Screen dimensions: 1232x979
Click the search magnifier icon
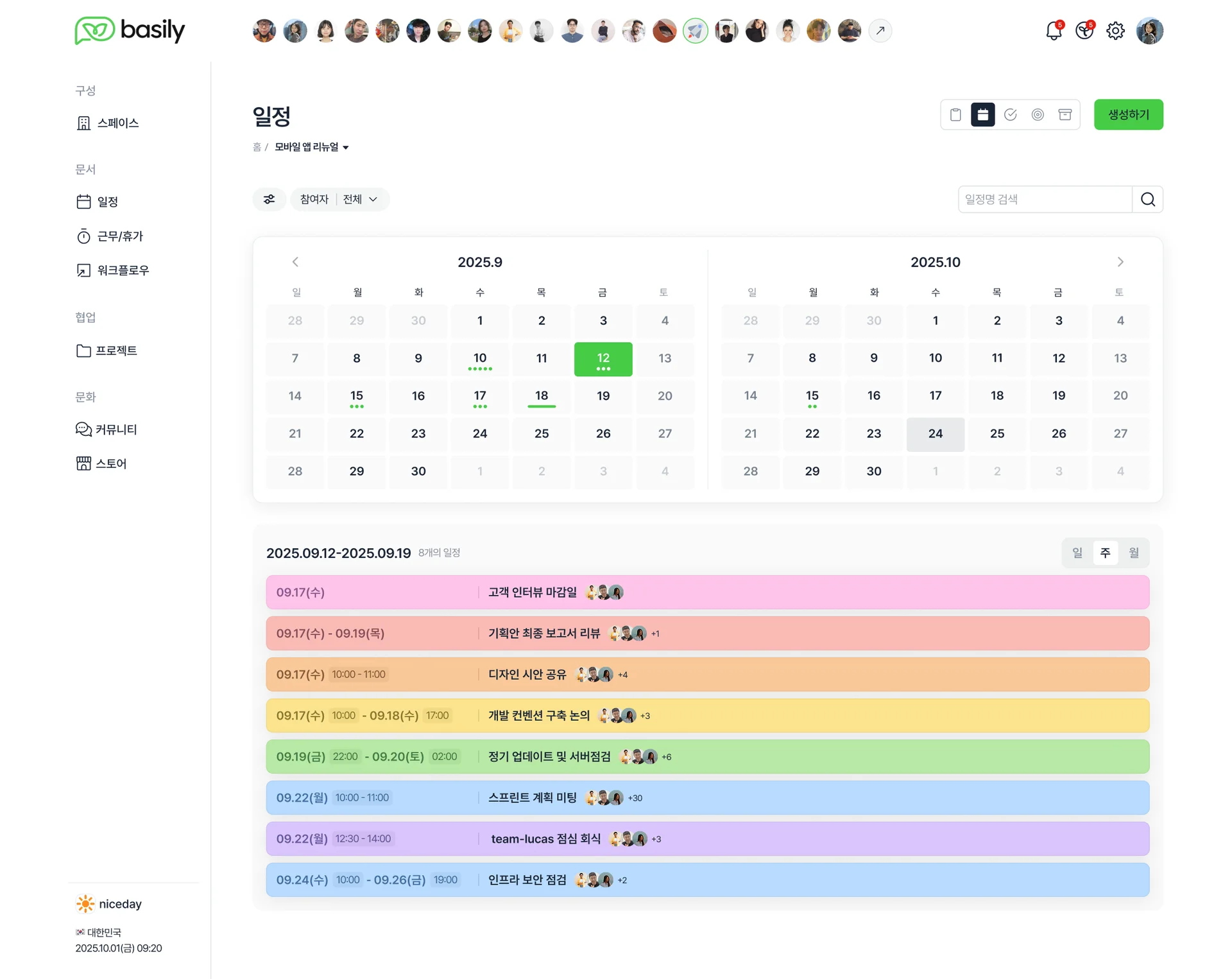(x=1148, y=200)
